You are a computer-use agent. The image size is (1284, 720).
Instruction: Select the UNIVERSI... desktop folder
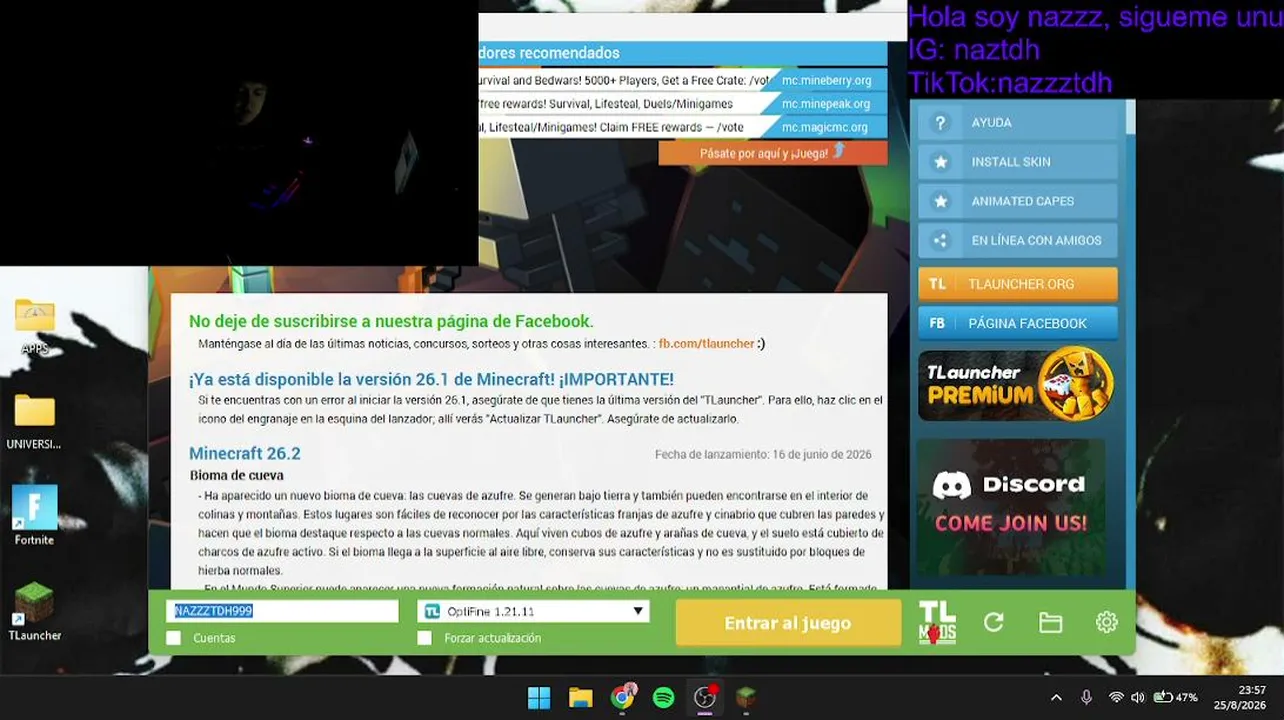pyautogui.click(x=35, y=421)
